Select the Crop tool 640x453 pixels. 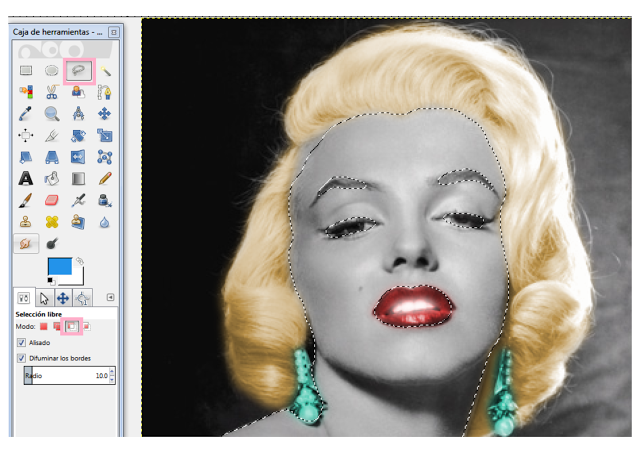click(52, 135)
